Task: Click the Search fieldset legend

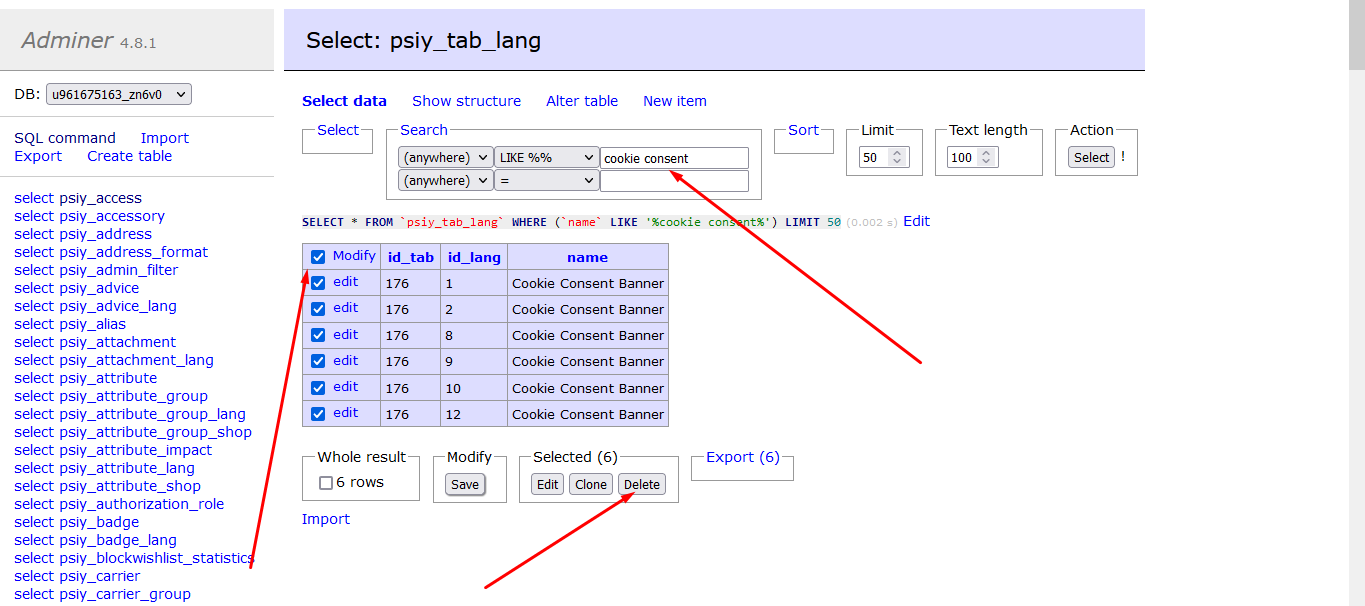Action: click(424, 130)
